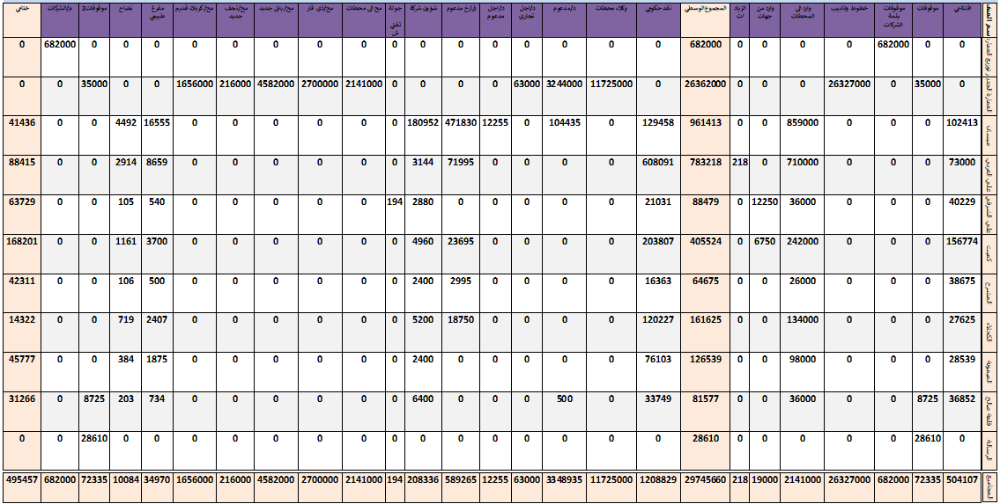1000x504 pixels.
Task: Select the cell showing 18750
Action: click(x=460, y=332)
